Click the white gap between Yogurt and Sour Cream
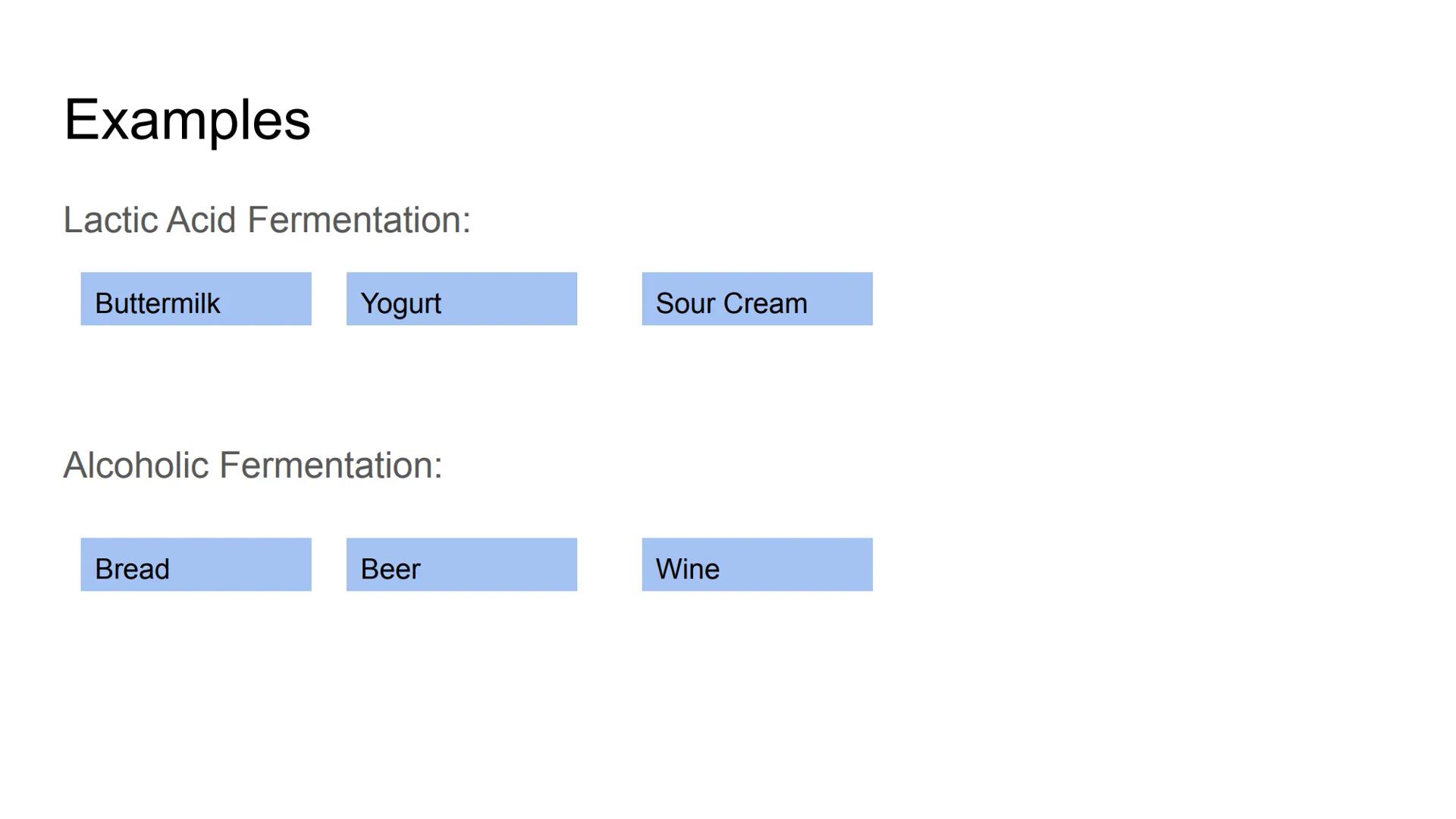1456x819 pixels. [610, 299]
